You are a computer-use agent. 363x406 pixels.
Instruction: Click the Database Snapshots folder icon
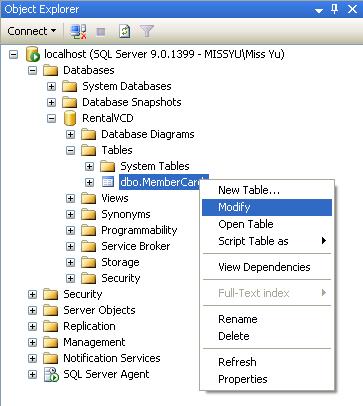pyautogui.click(x=70, y=102)
